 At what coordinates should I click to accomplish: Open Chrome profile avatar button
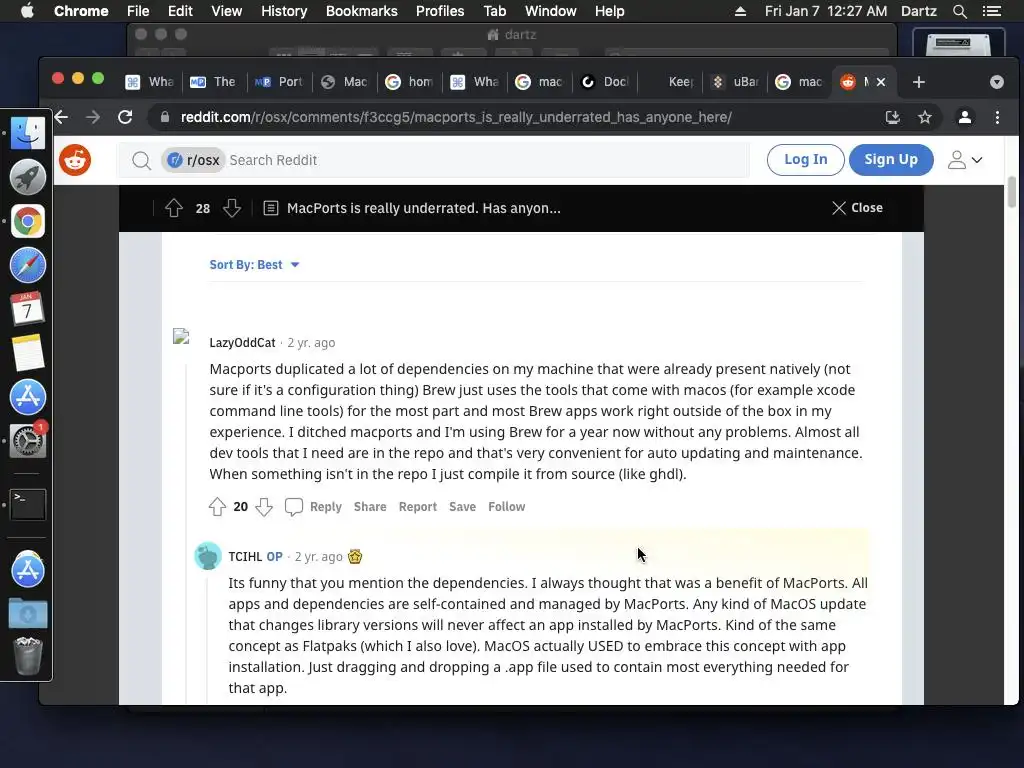[965, 117]
